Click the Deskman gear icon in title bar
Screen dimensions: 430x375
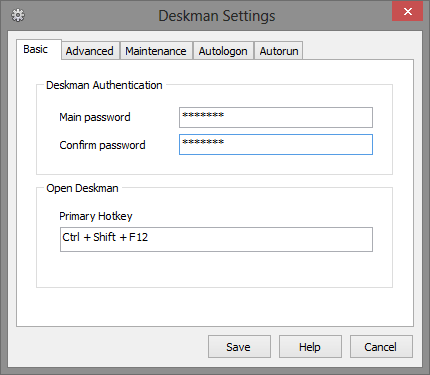click(x=18, y=15)
